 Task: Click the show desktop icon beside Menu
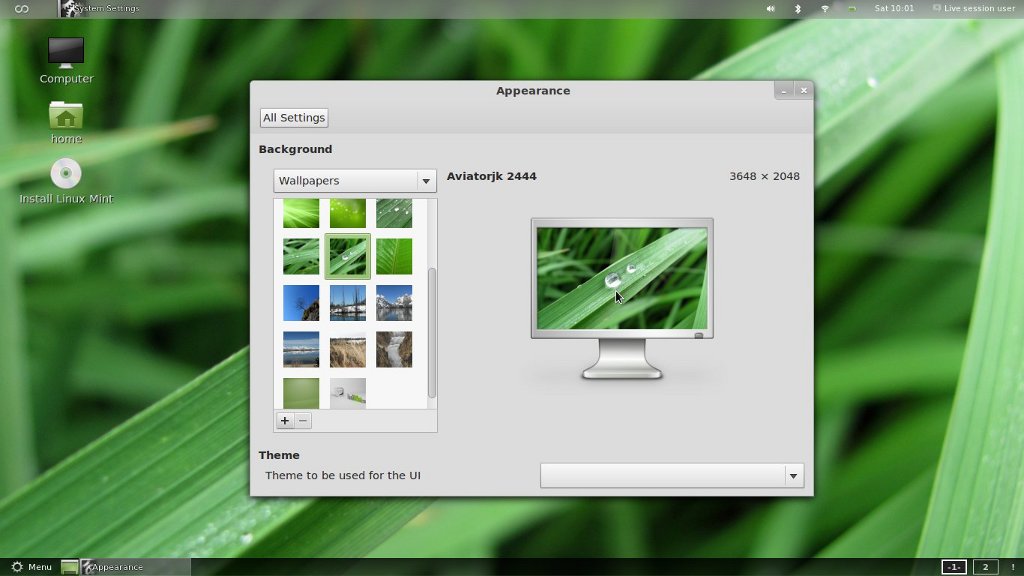[x=69, y=567]
